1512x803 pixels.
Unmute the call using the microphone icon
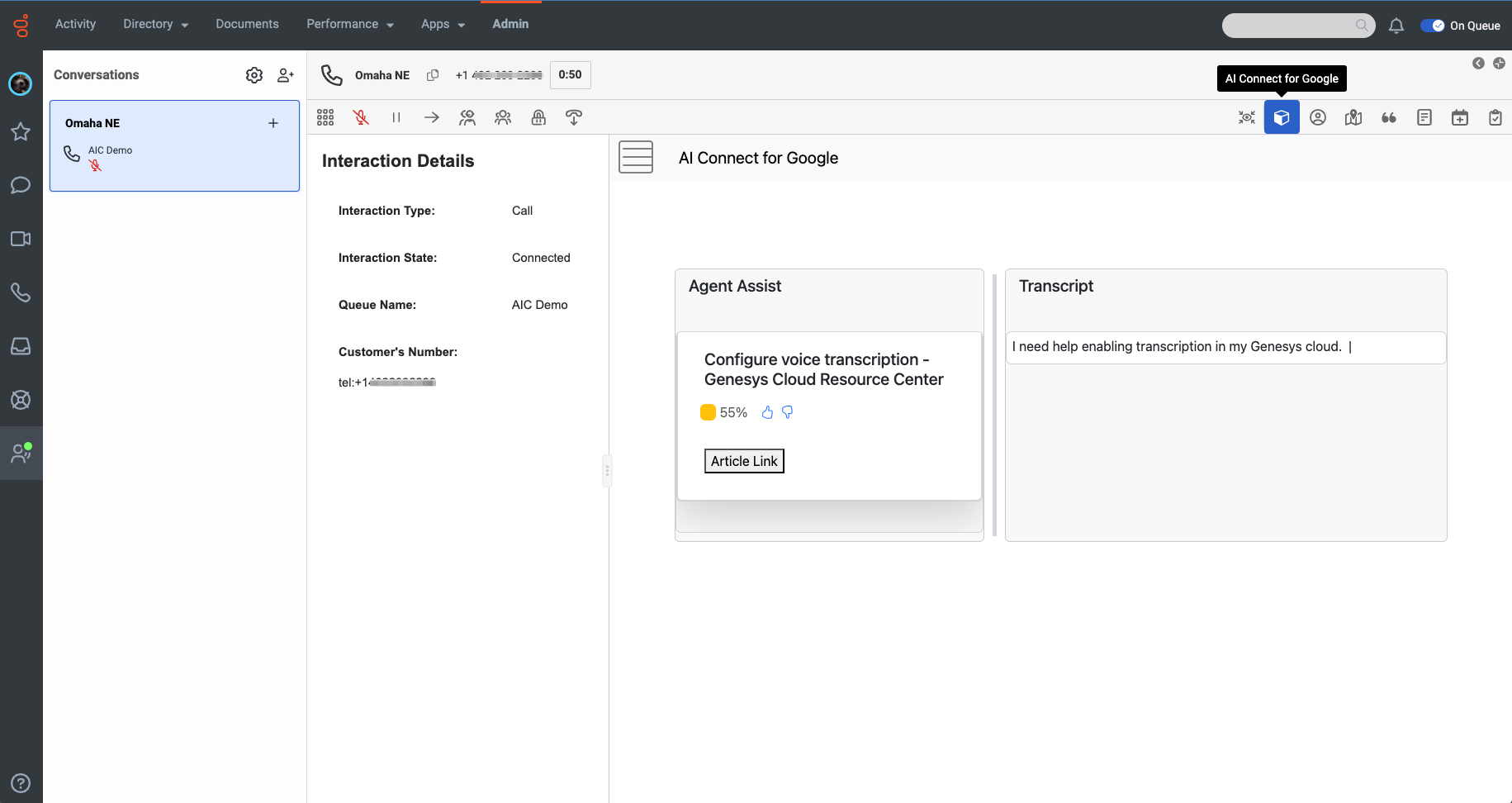point(361,117)
